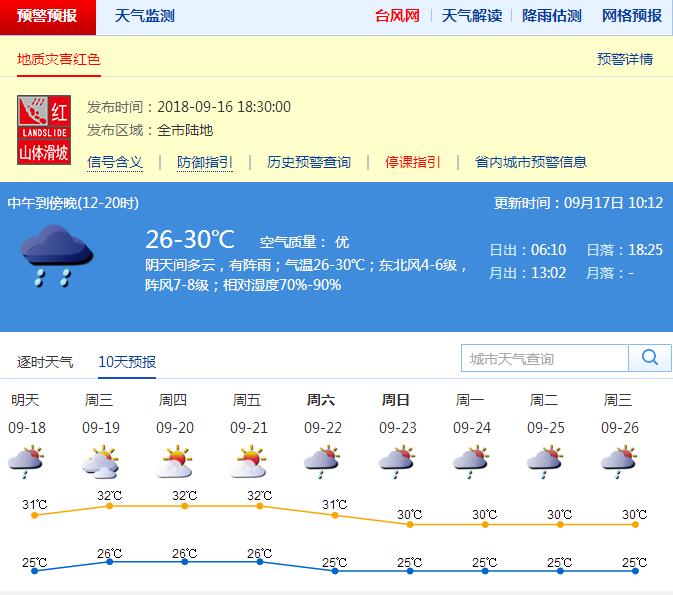Open the 降雨估测 link
The image size is (673, 595).
[552, 16]
